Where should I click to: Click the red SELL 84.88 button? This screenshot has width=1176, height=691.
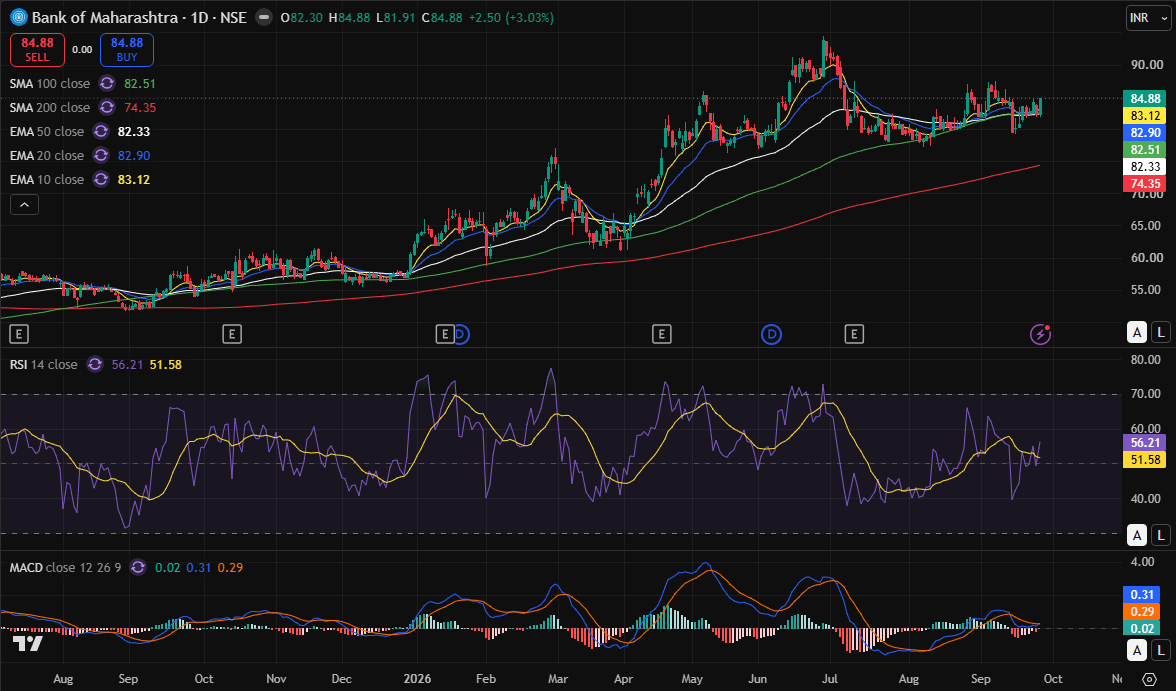[38, 50]
